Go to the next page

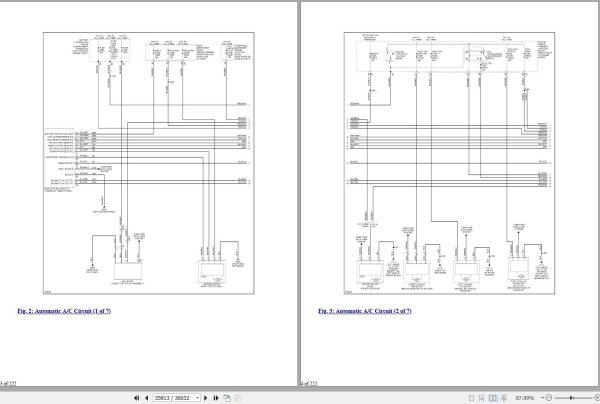205,398
